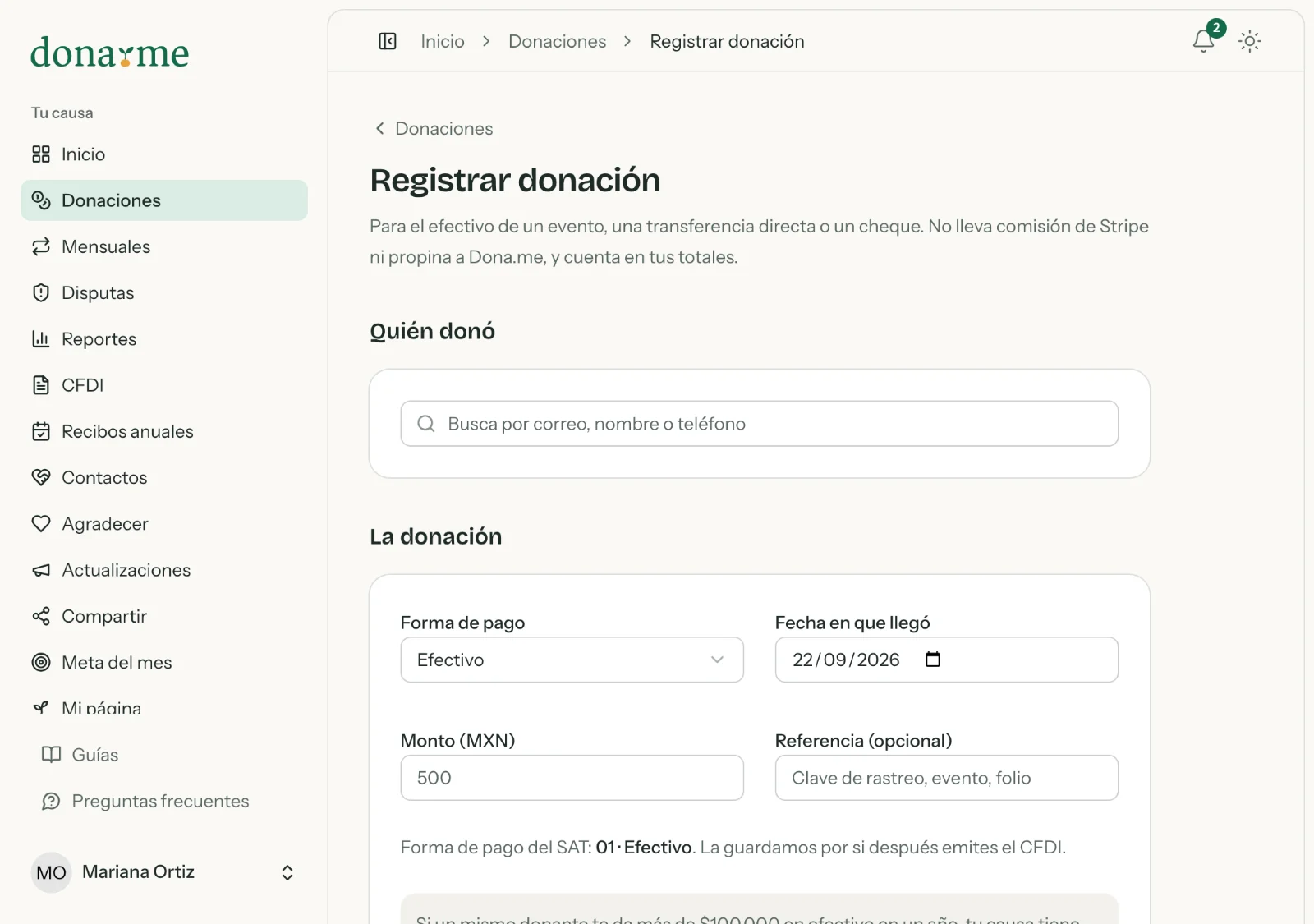
Task: Click the Referencia (opcional) input field
Action: click(947, 778)
